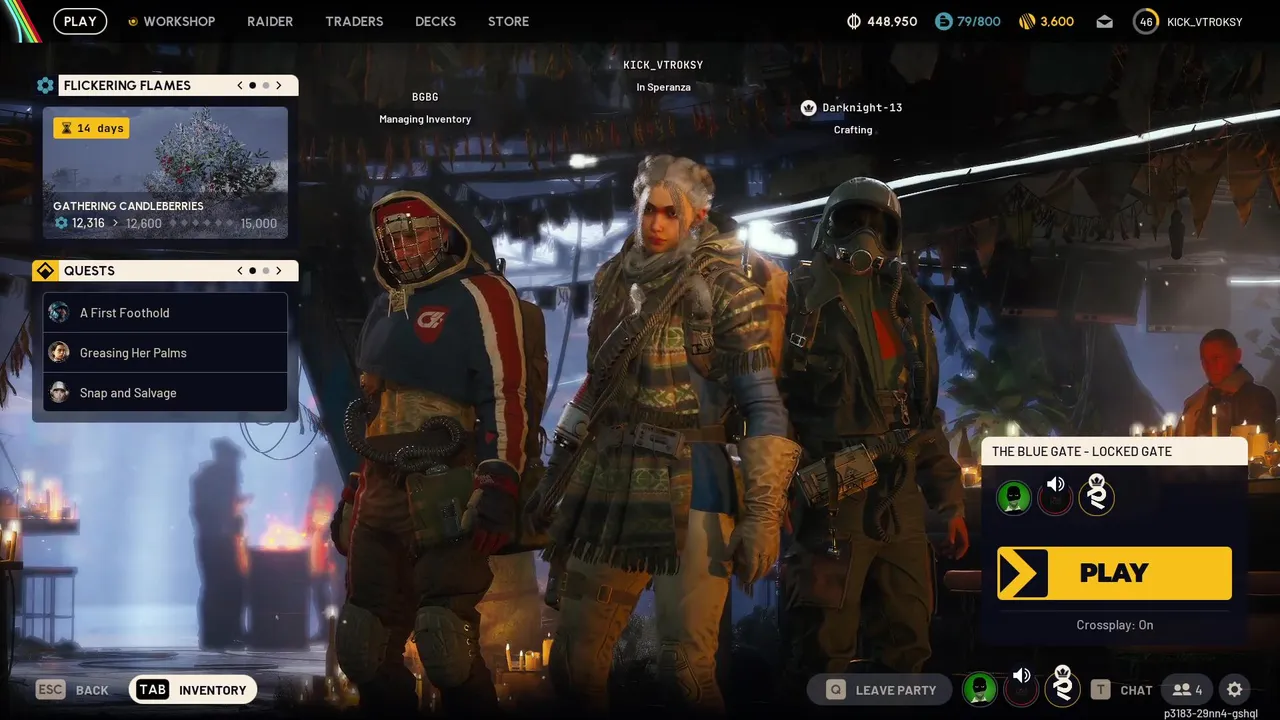This screenshot has height=720, width=1280.
Task: Click the 79/800 token balance value
Action: pyautogui.click(x=979, y=21)
